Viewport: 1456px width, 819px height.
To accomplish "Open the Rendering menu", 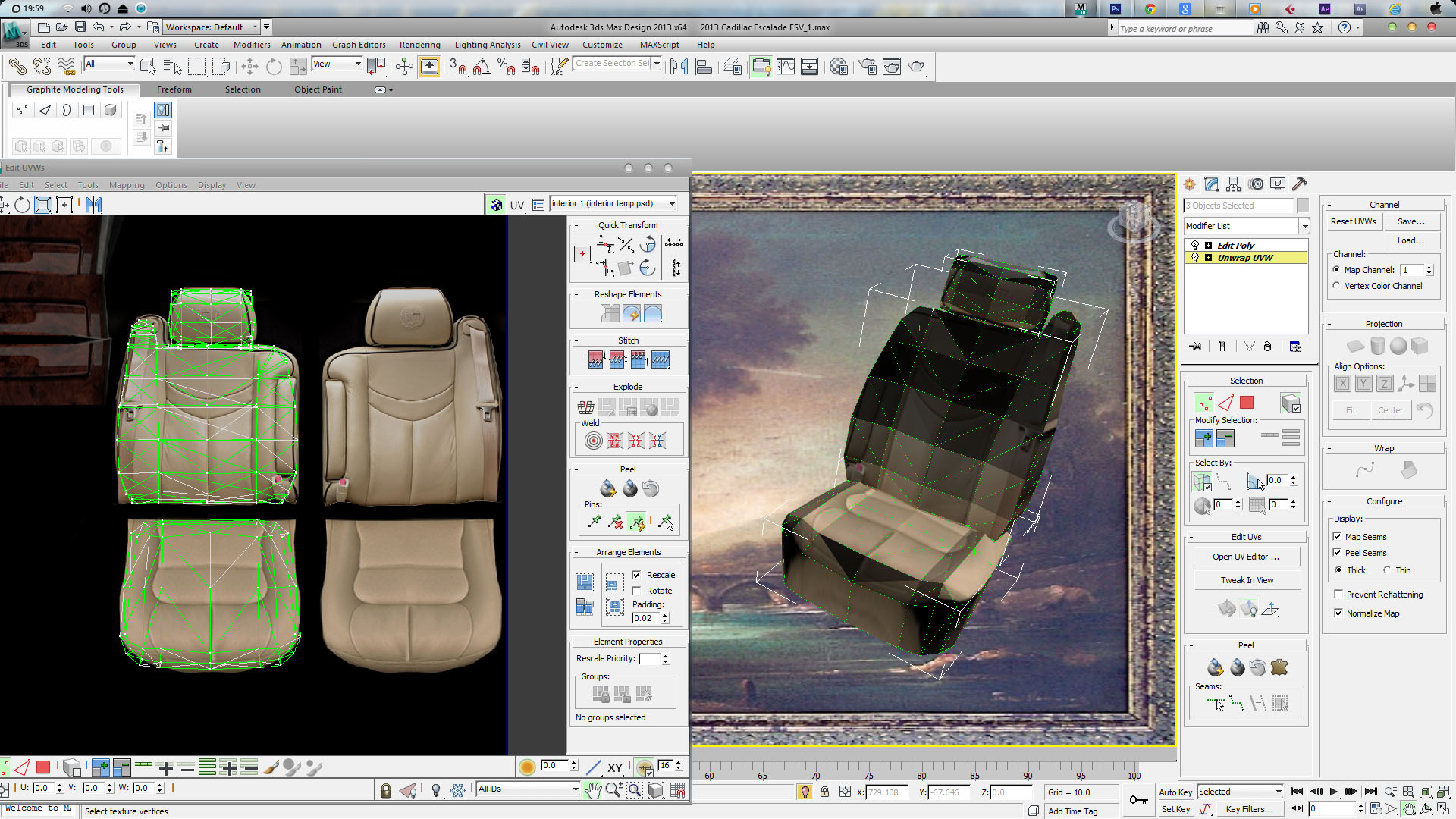I will tap(419, 45).
